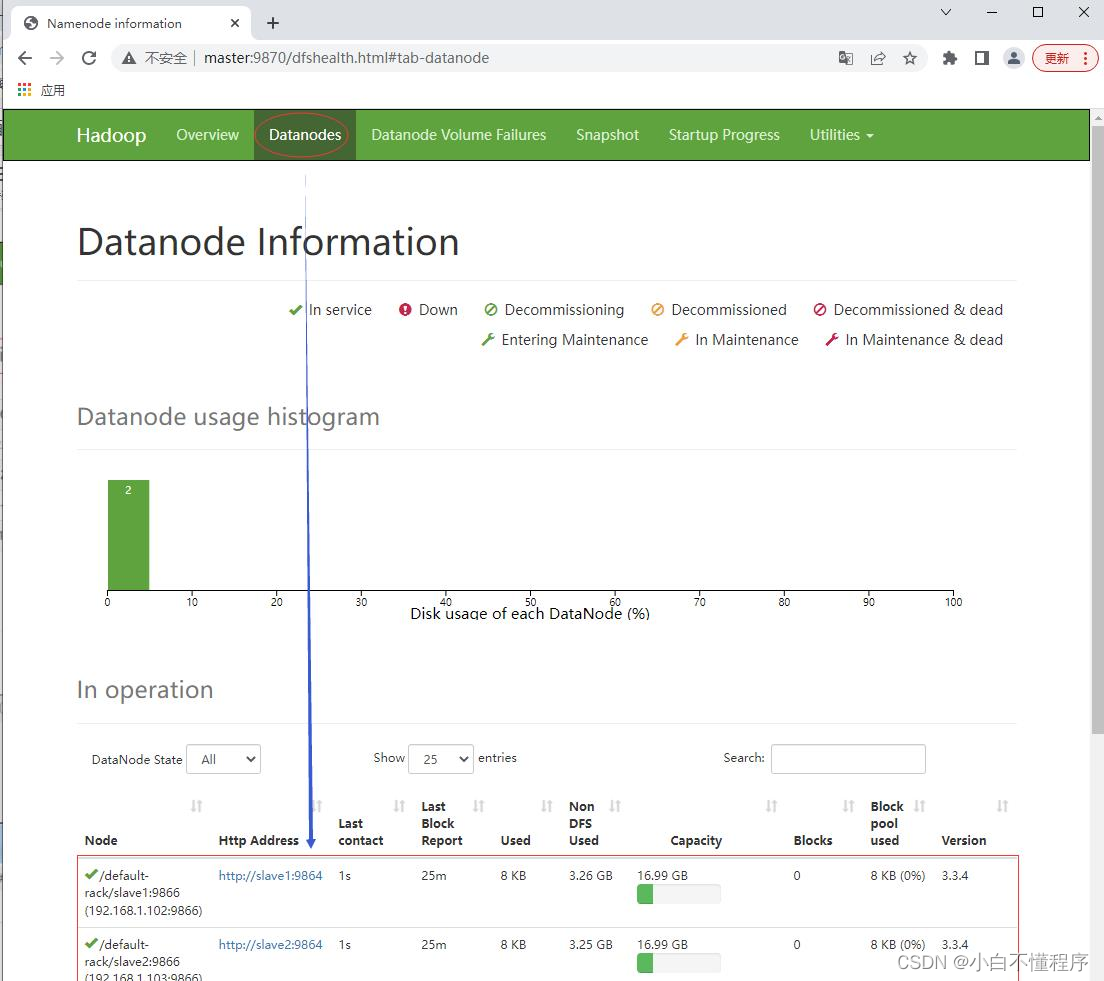Select the Datanodes tab
Viewport: 1104px width, 981px height.
tap(305, 135)
